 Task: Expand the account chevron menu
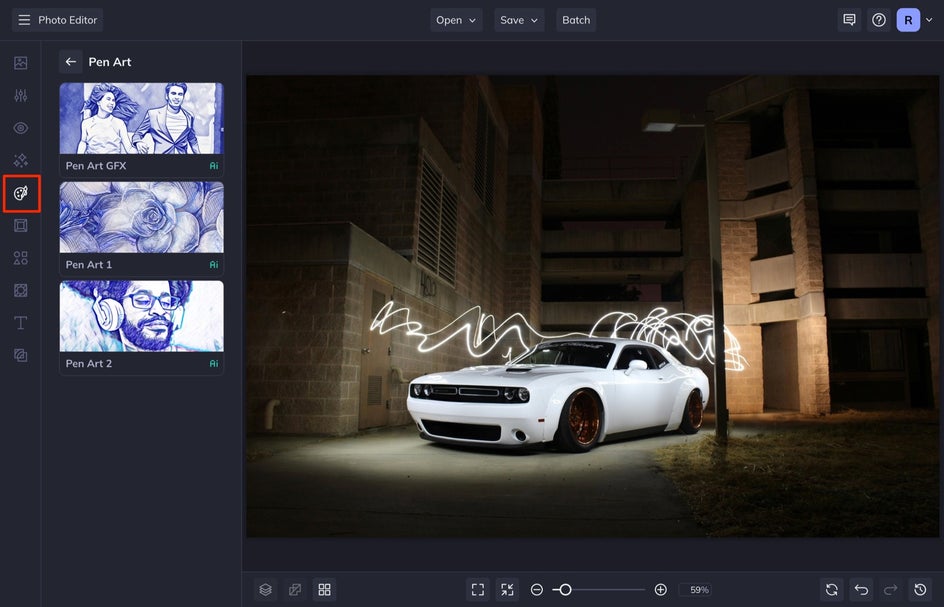(930, 20)
